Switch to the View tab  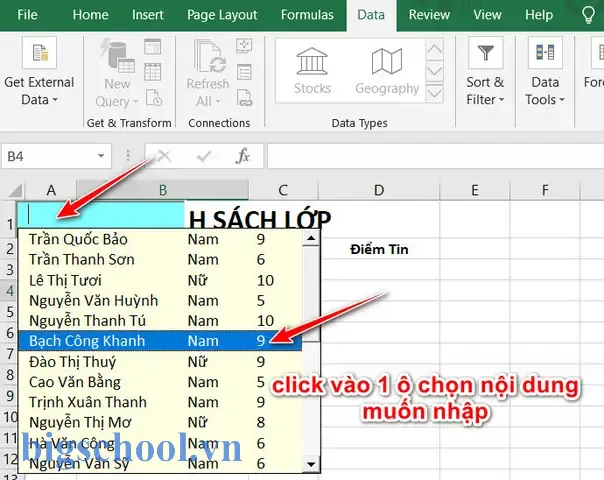[x=487, y=15]
